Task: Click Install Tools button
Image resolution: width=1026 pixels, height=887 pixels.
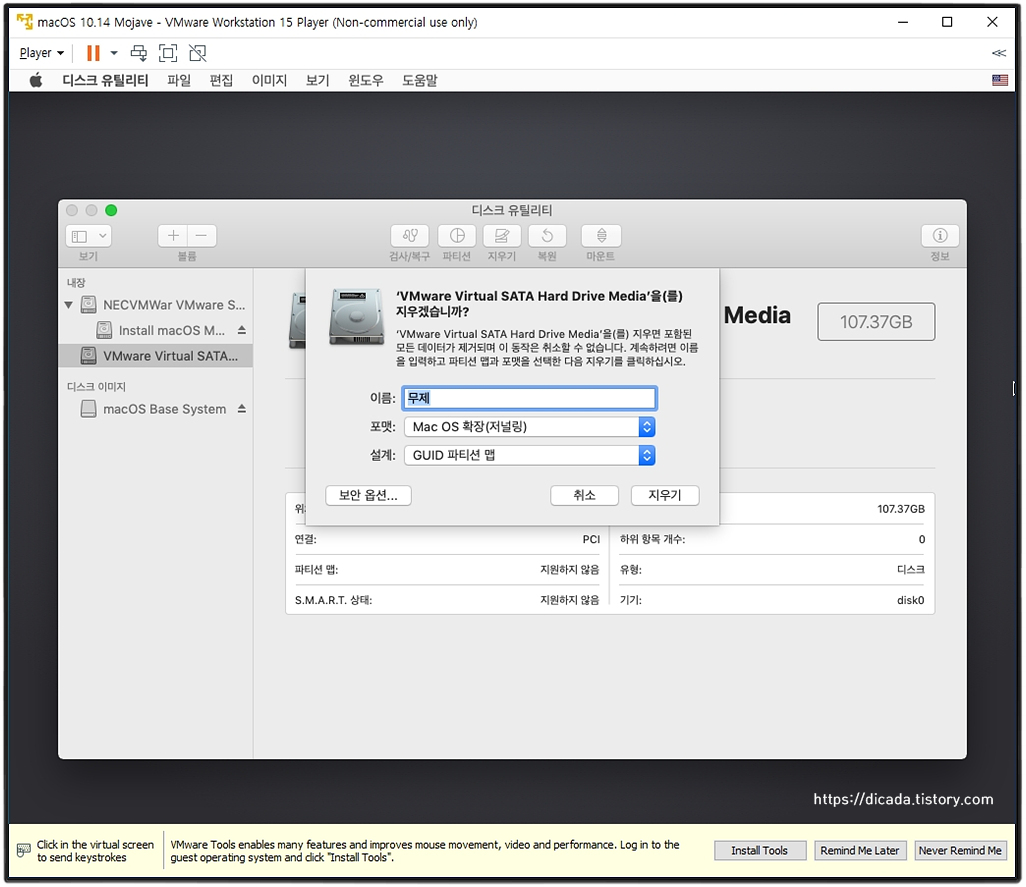Action: click(760, 850)
